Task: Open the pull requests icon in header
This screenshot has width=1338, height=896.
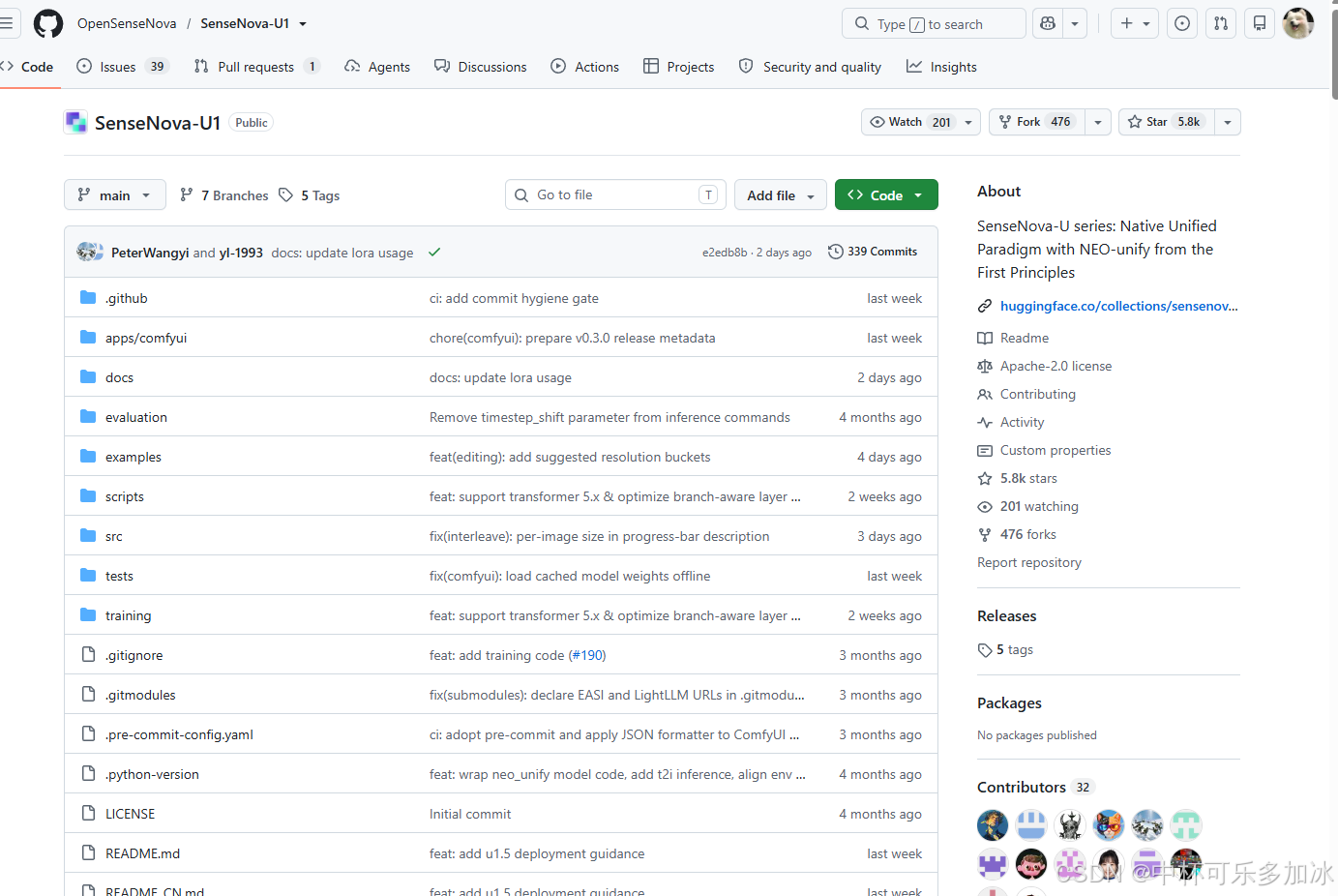Action: (1221, 23)
